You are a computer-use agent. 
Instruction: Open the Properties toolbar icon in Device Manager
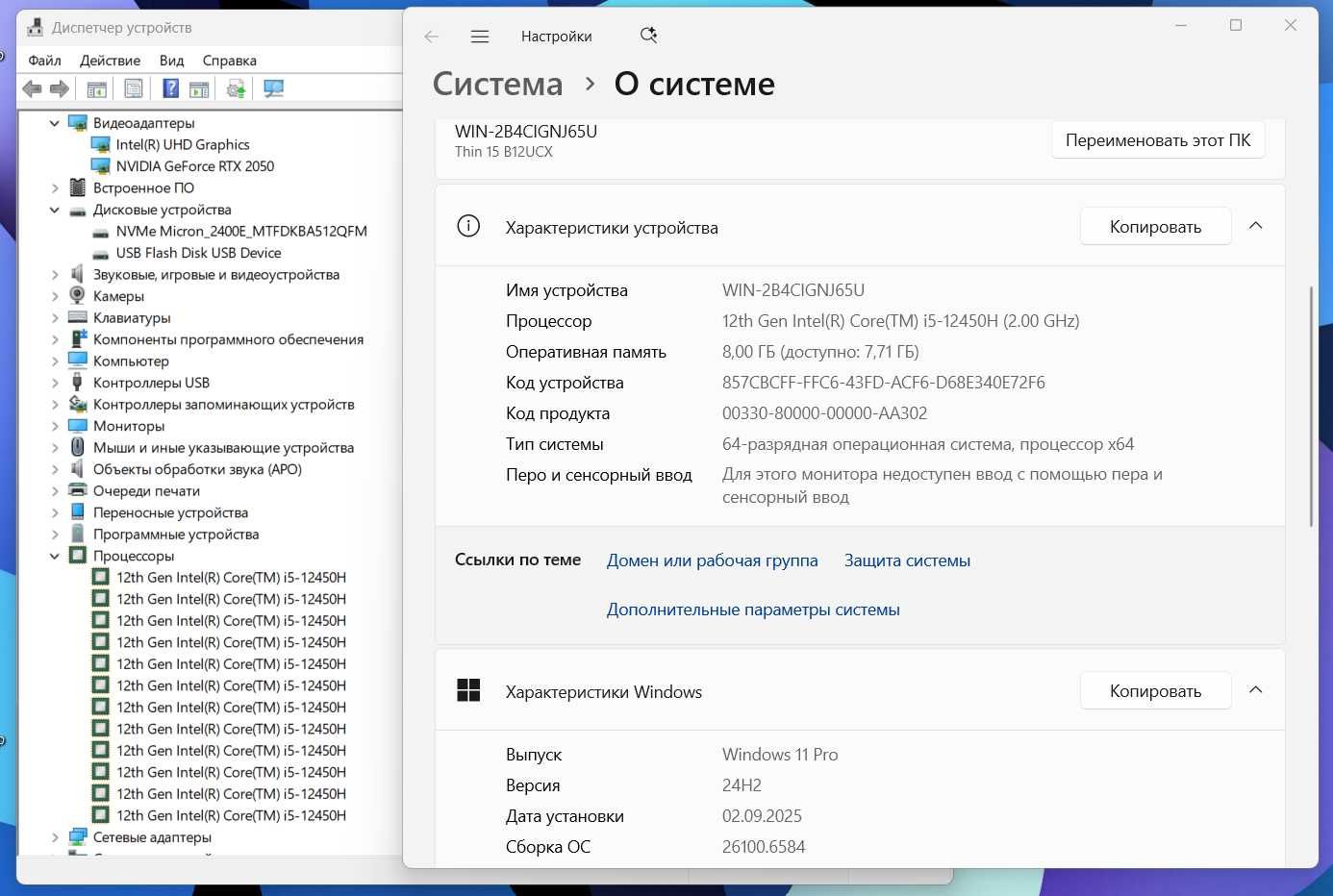click(x=134, y=89)
